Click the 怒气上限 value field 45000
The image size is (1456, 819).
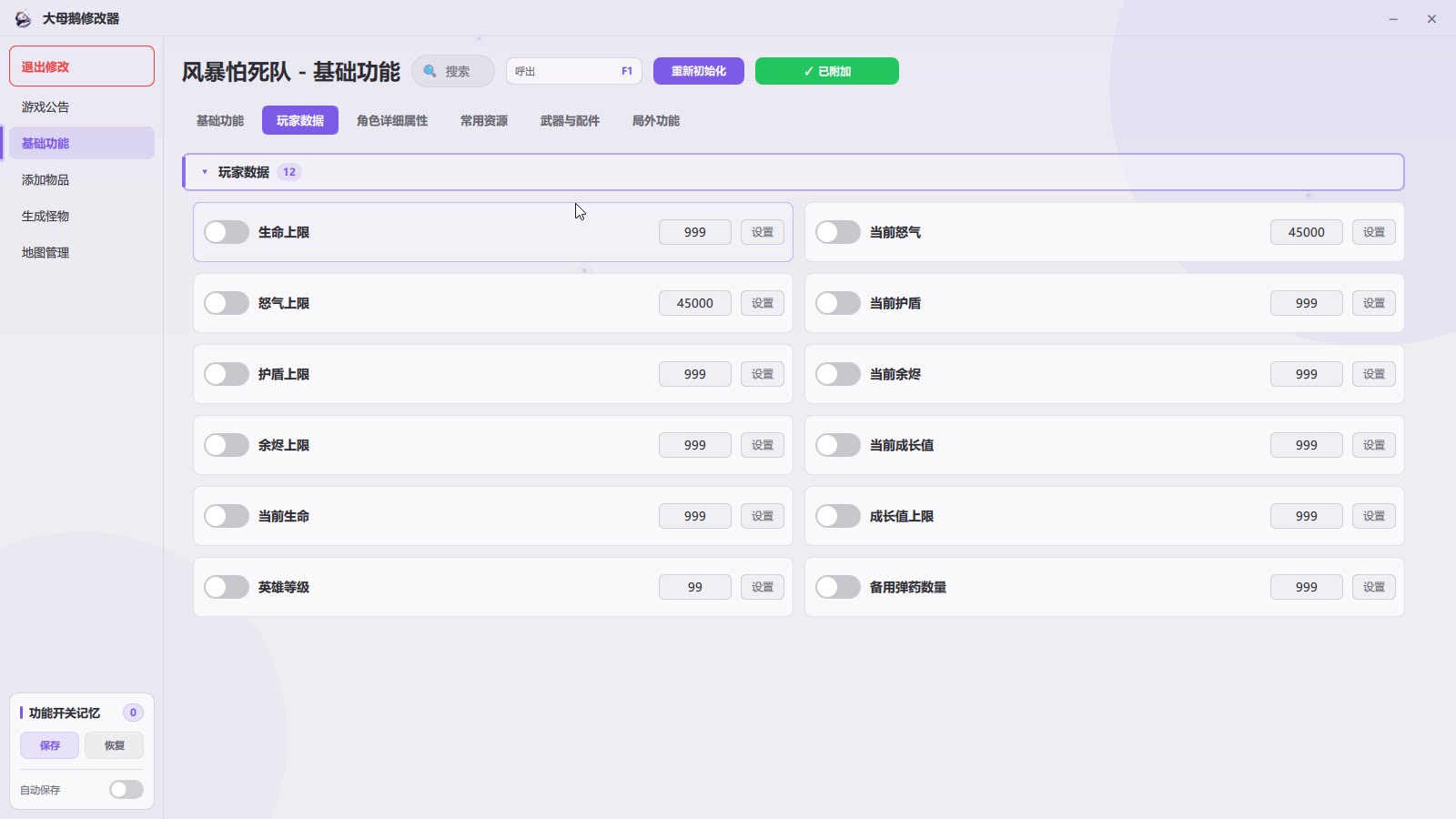(695, 303)
